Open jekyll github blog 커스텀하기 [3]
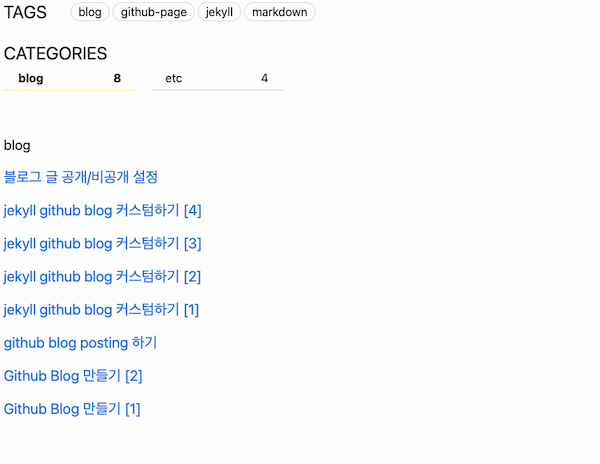The width and height of the screenshot is (600, 464). coord(103,243)
